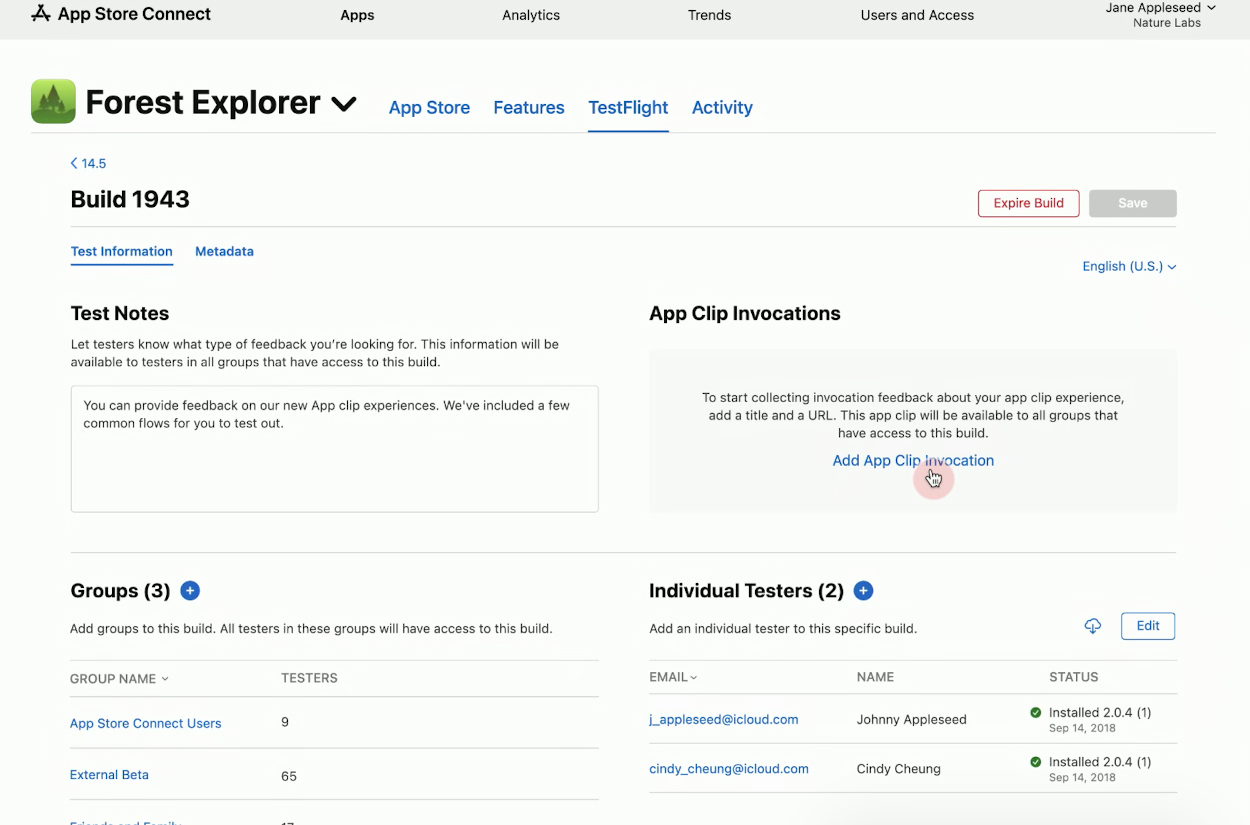Click the Build 1943 heading
The image size is (1250, 825).
coord(130,199)
